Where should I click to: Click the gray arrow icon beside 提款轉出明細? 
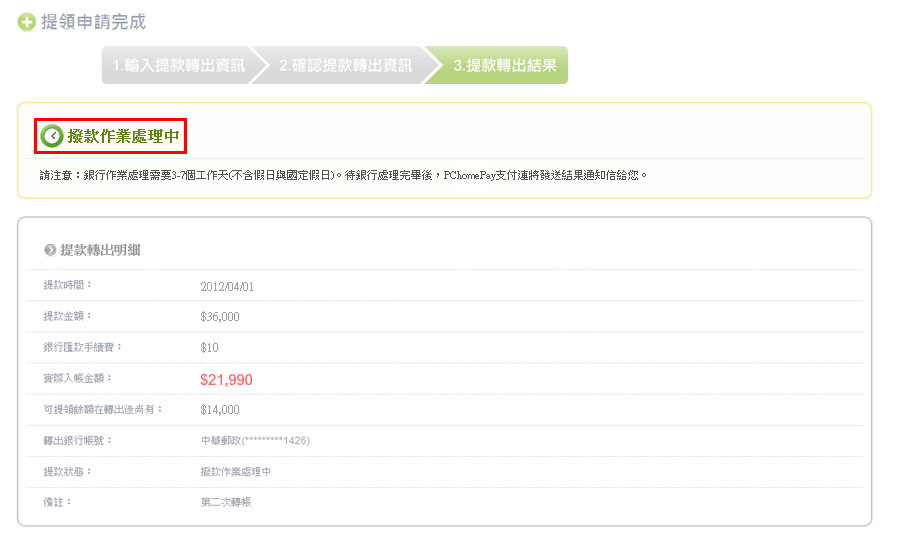coord(49,250)
